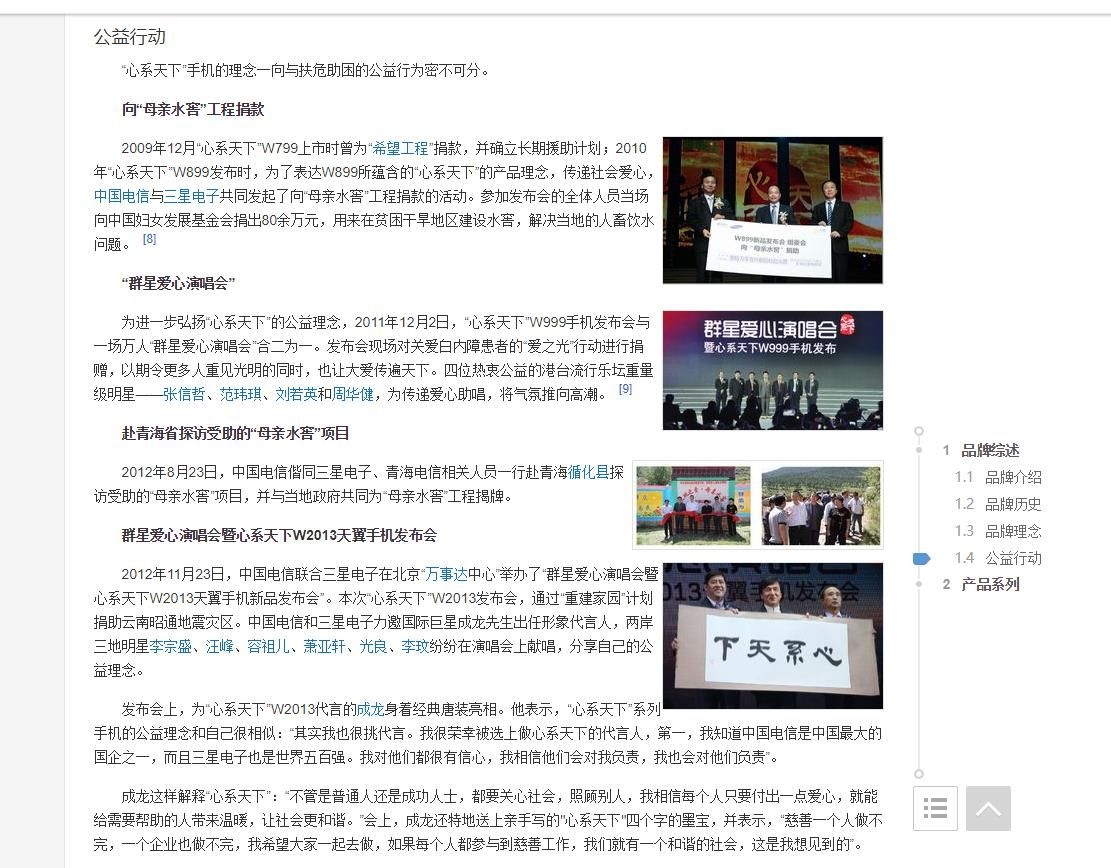Click the 群星爱心演唱会暨心系天下W2013天翼手机发布会 subheading
Viewport: 1111px width, 868px height.
coord(279,535)
